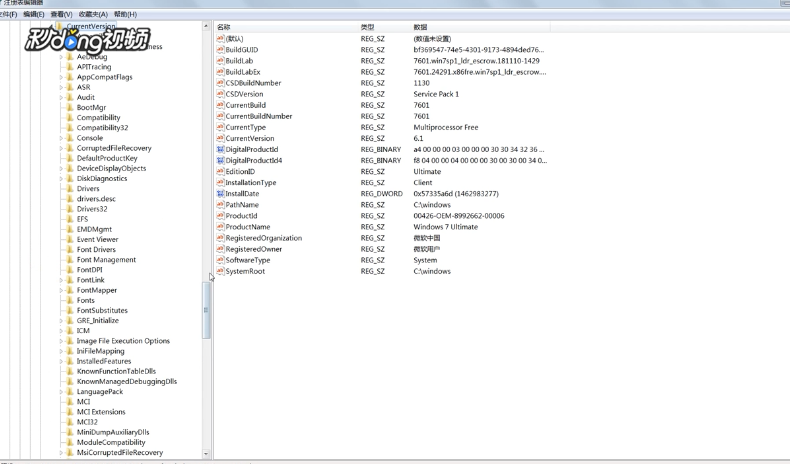Click the tree pane scroll down arrow

[x=206, y=453]
